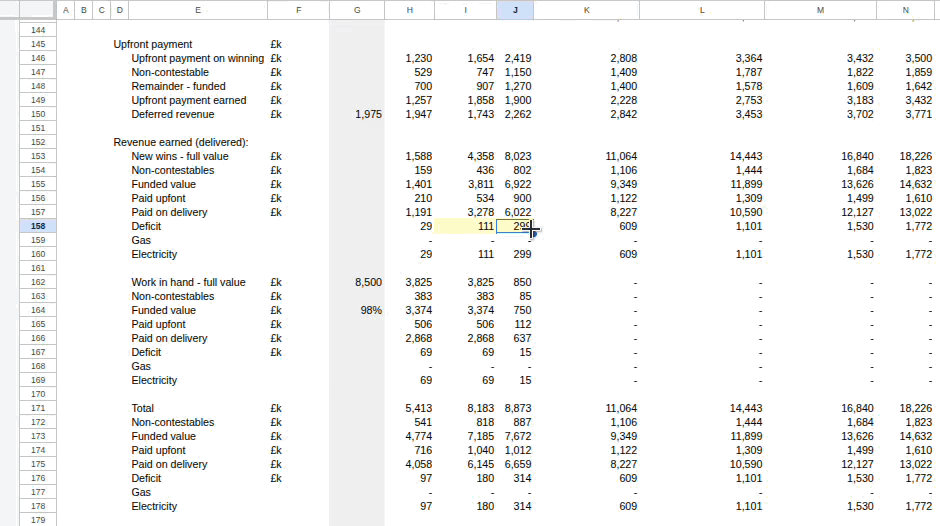This screenshot has height=526, width=940.
Task: Select cell 8,873 in Total row 171
Action: pyautogui.click(x=515, y=408)
